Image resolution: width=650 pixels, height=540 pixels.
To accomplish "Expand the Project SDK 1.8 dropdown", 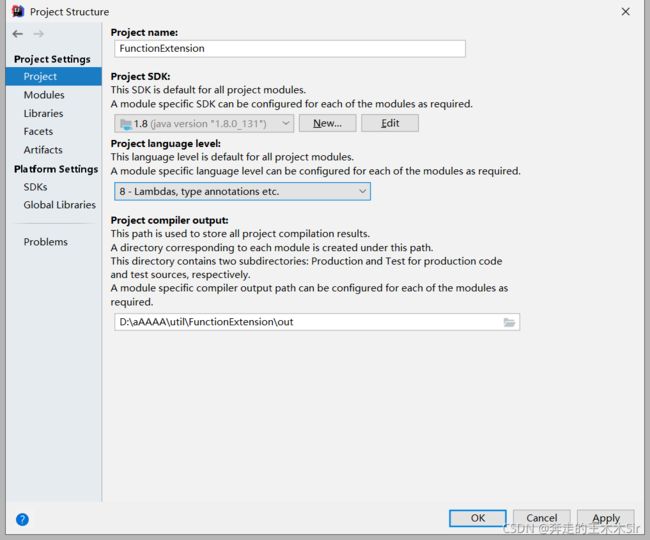I will (204, 123).
